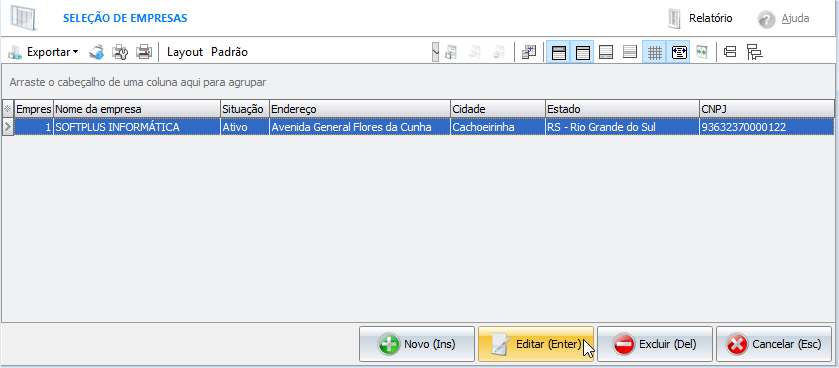The width and height of the screenshot is (839, 368).
Task: Toggle grid lines display
Action: coord(655,52)
